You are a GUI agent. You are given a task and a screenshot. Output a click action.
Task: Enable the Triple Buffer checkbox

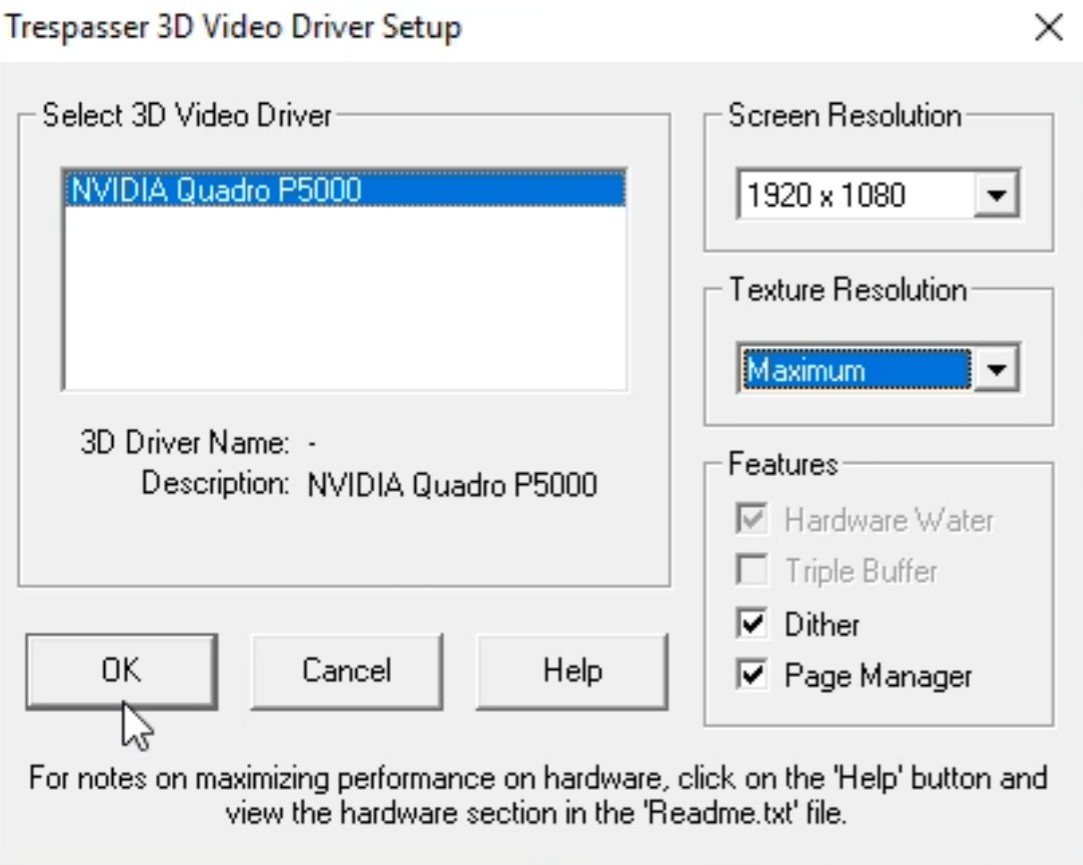(752, 572)
